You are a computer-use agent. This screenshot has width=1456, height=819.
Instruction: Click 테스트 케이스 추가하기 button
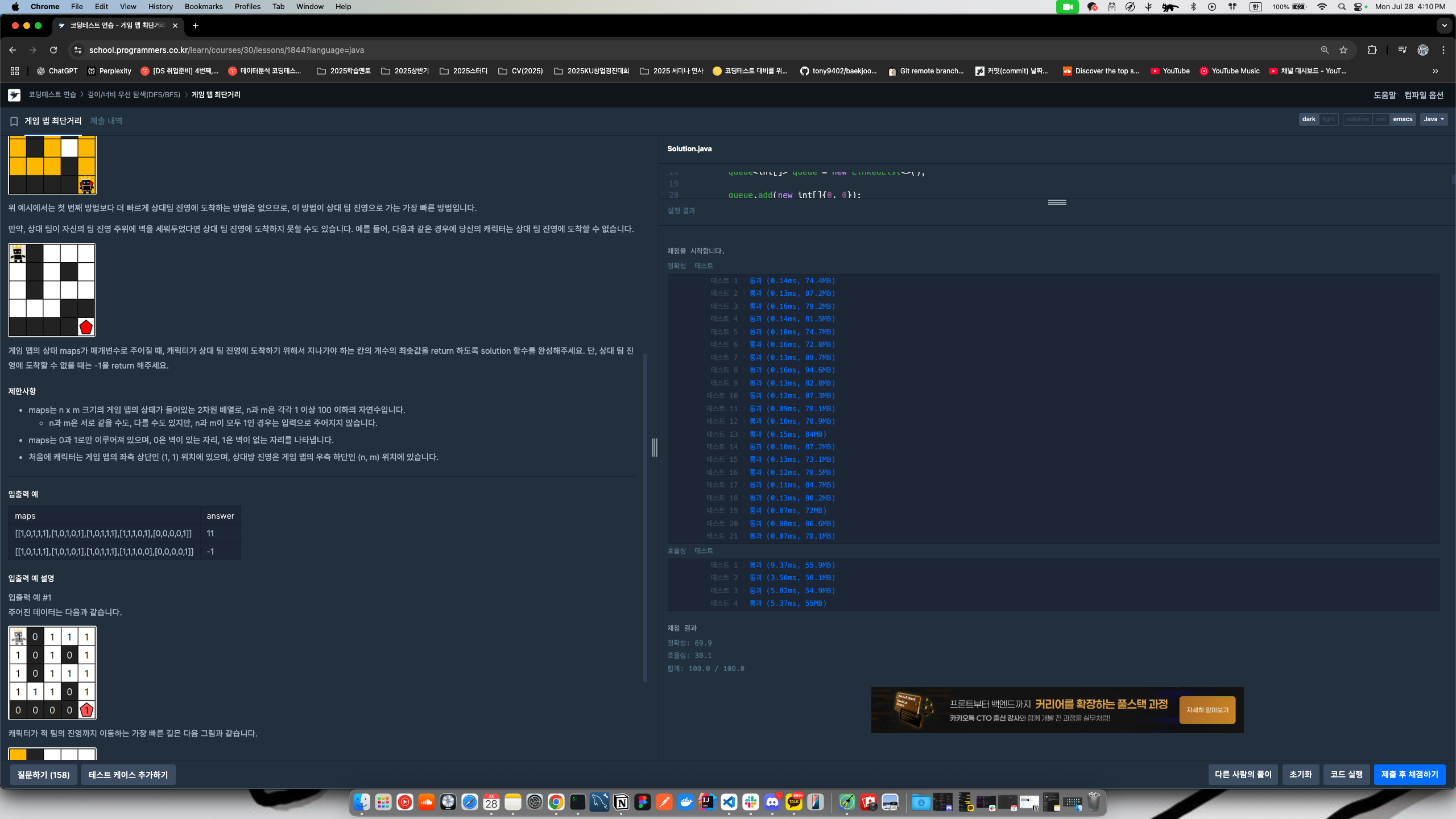click(129, 775)
